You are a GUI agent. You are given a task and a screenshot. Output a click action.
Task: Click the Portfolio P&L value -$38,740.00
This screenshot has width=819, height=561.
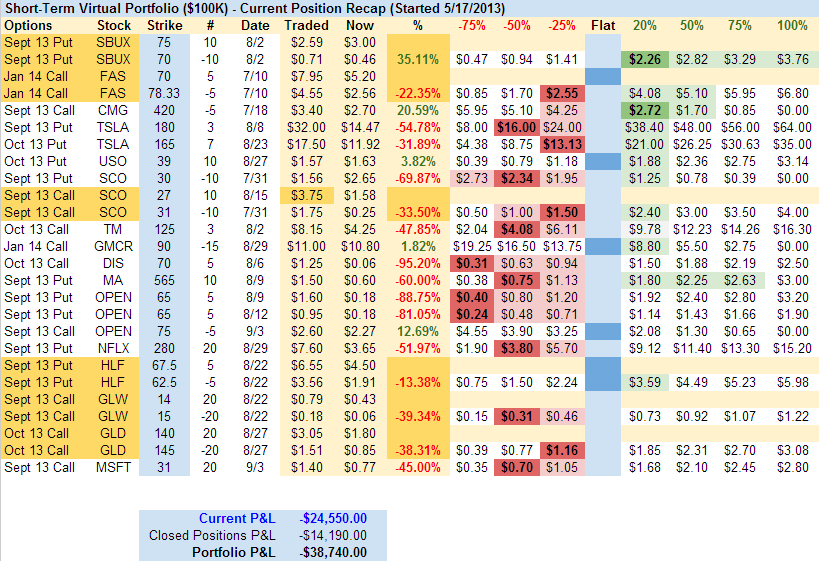(x=334, y=552)
